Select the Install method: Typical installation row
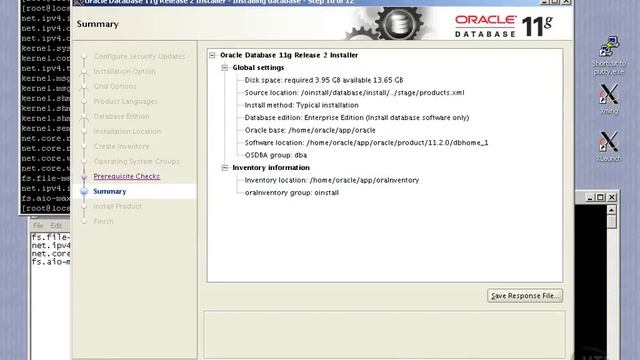 pyautogui.click(x=301, y=105)
